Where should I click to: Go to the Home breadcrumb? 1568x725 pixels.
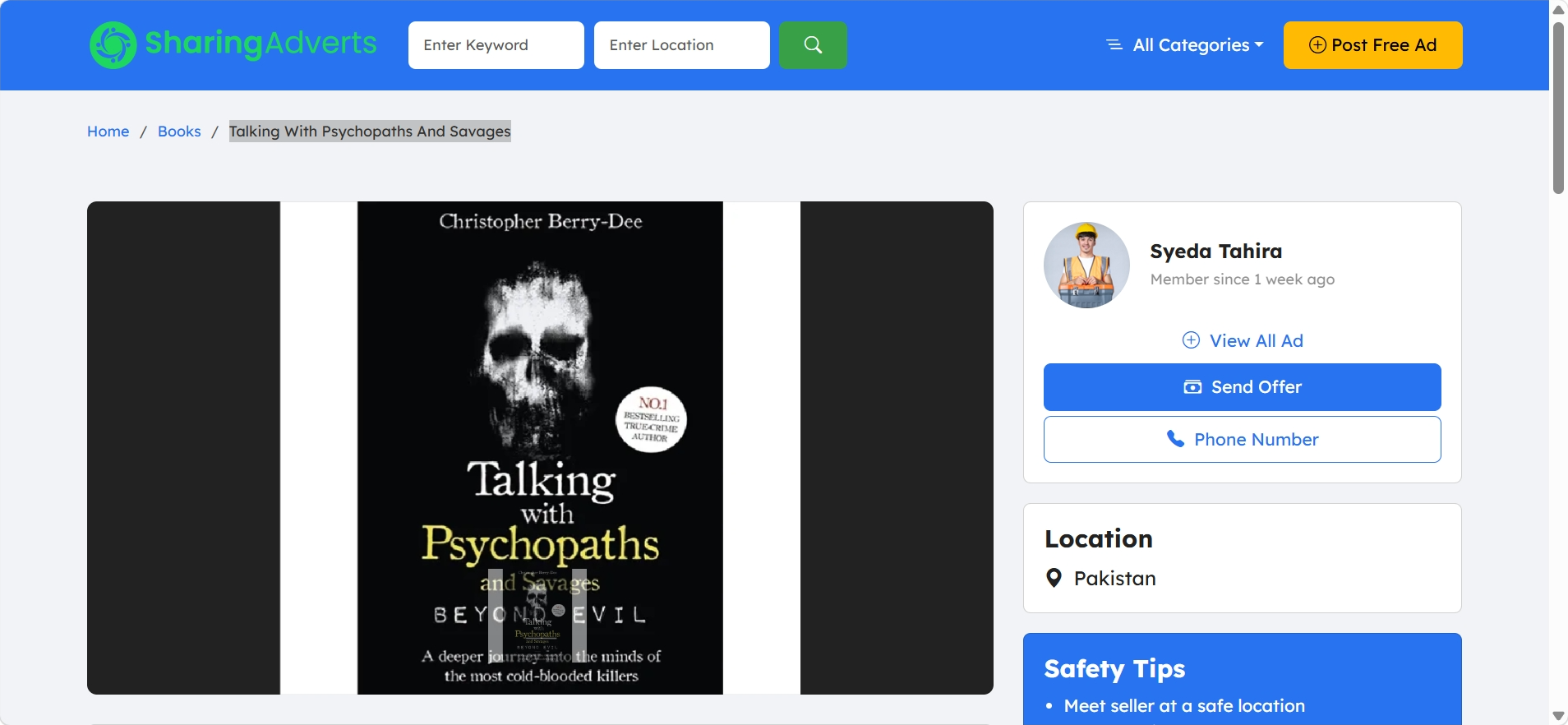coord(108,132)
